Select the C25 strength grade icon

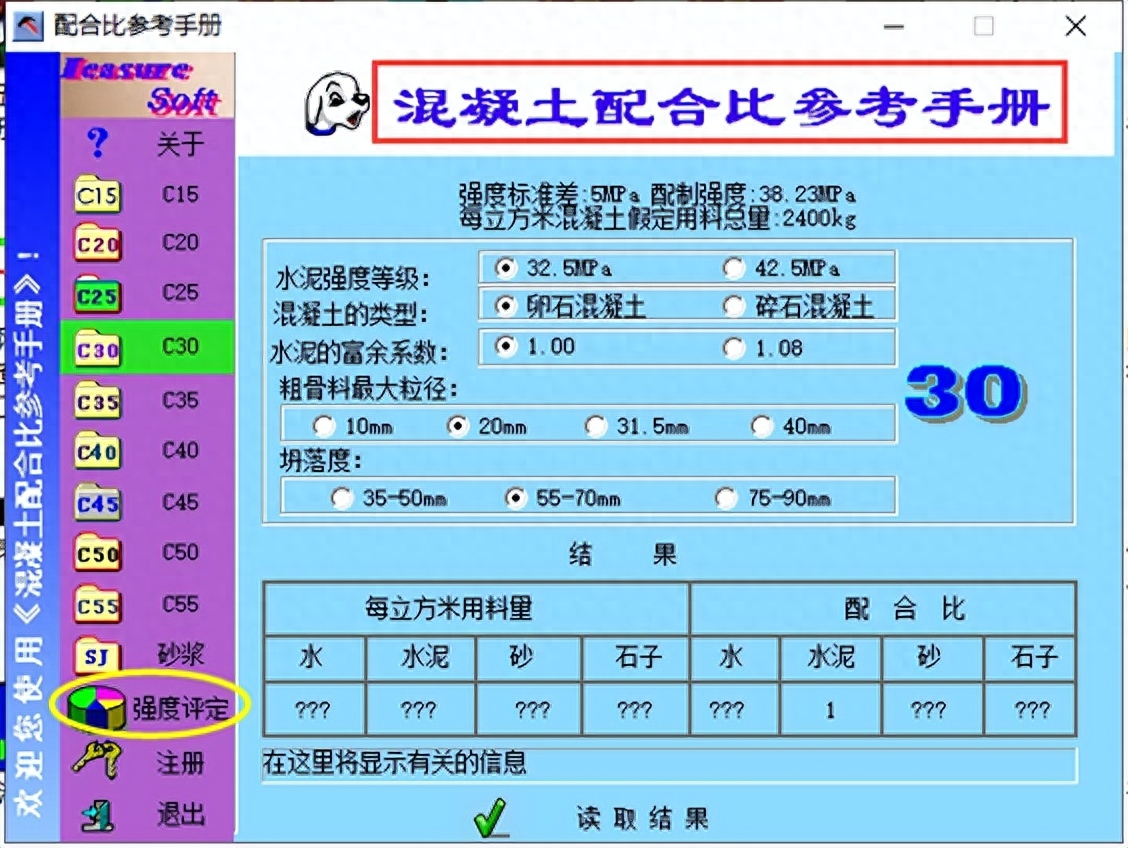click(95, 294)
